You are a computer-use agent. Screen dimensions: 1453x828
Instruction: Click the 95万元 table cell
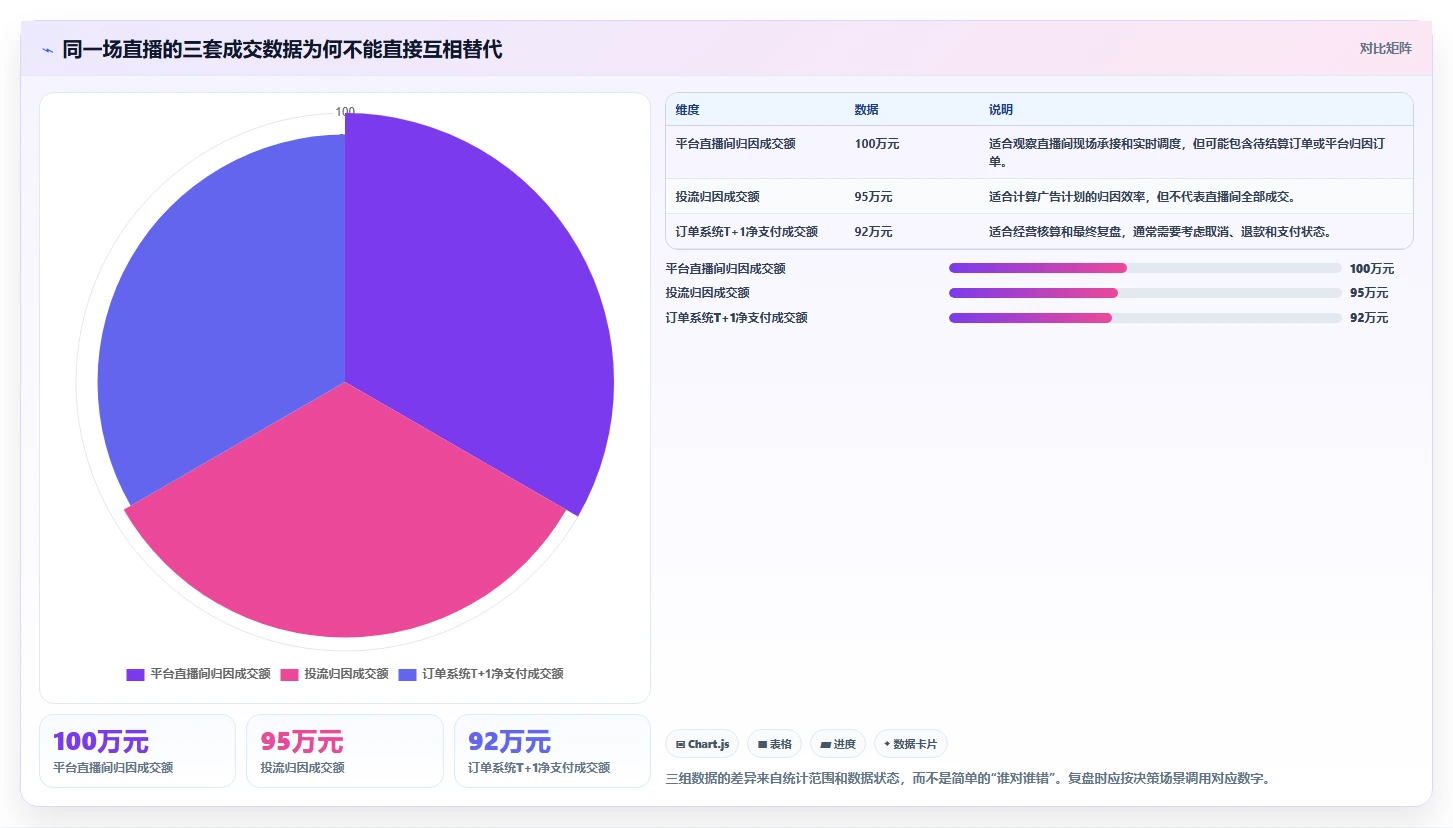click(x=873, y=196)
